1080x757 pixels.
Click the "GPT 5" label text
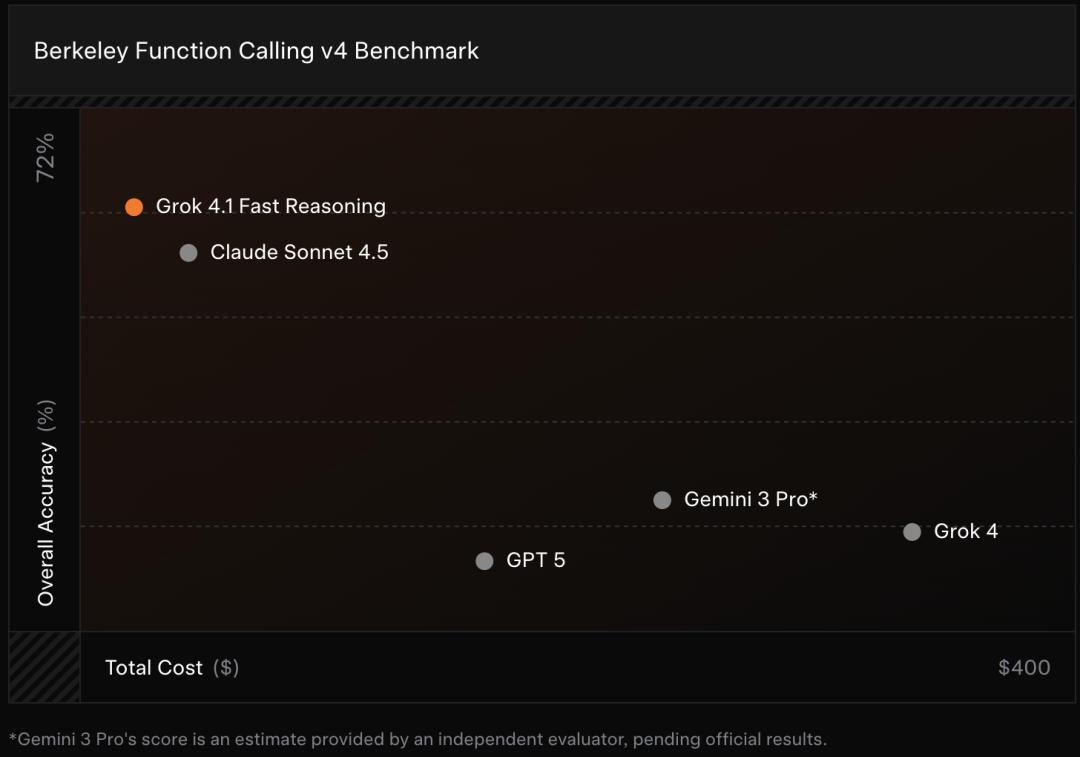535,561
